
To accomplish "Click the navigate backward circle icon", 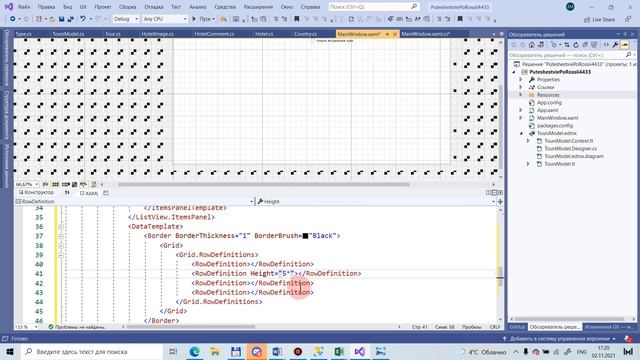I will 13,19.
